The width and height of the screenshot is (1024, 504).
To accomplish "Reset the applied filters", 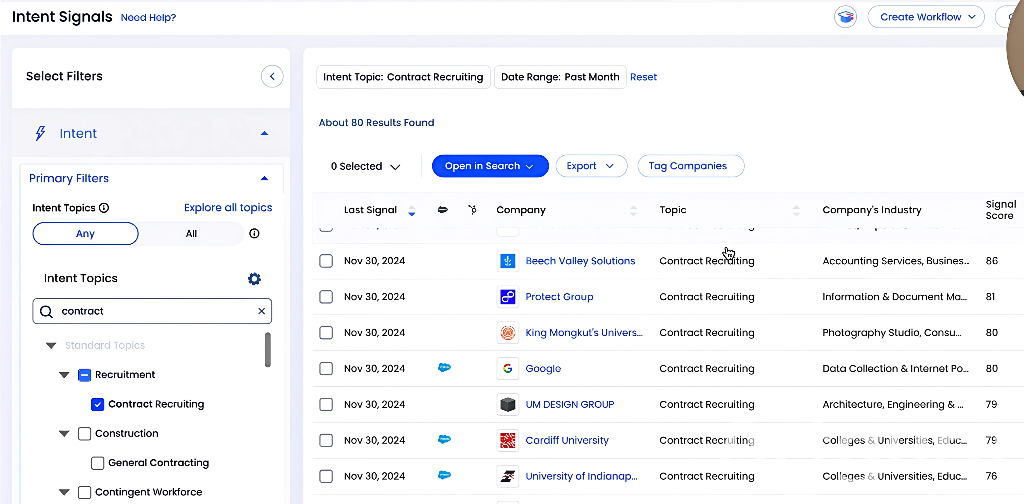I will 643,77.
